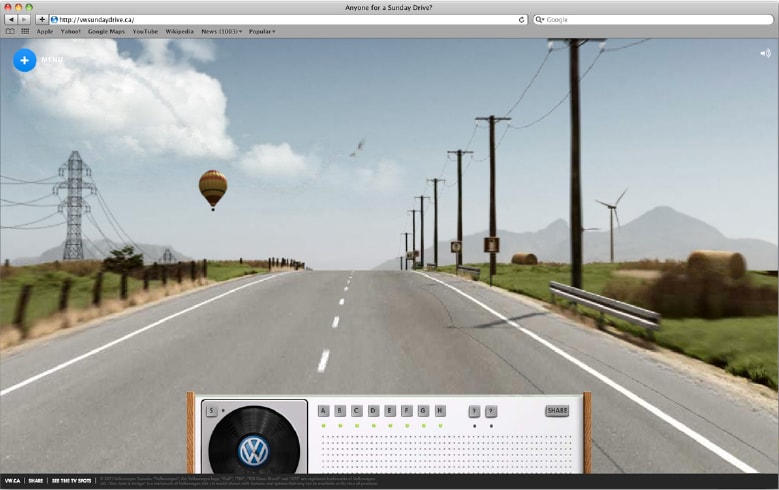Open the Google Maps bookmark
The image size is (779, 490).
pos(106,31)
